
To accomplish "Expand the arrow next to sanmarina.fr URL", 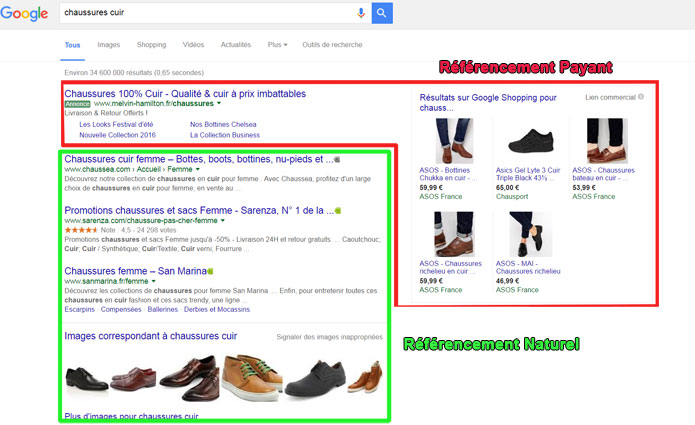I will coord(154,281).
